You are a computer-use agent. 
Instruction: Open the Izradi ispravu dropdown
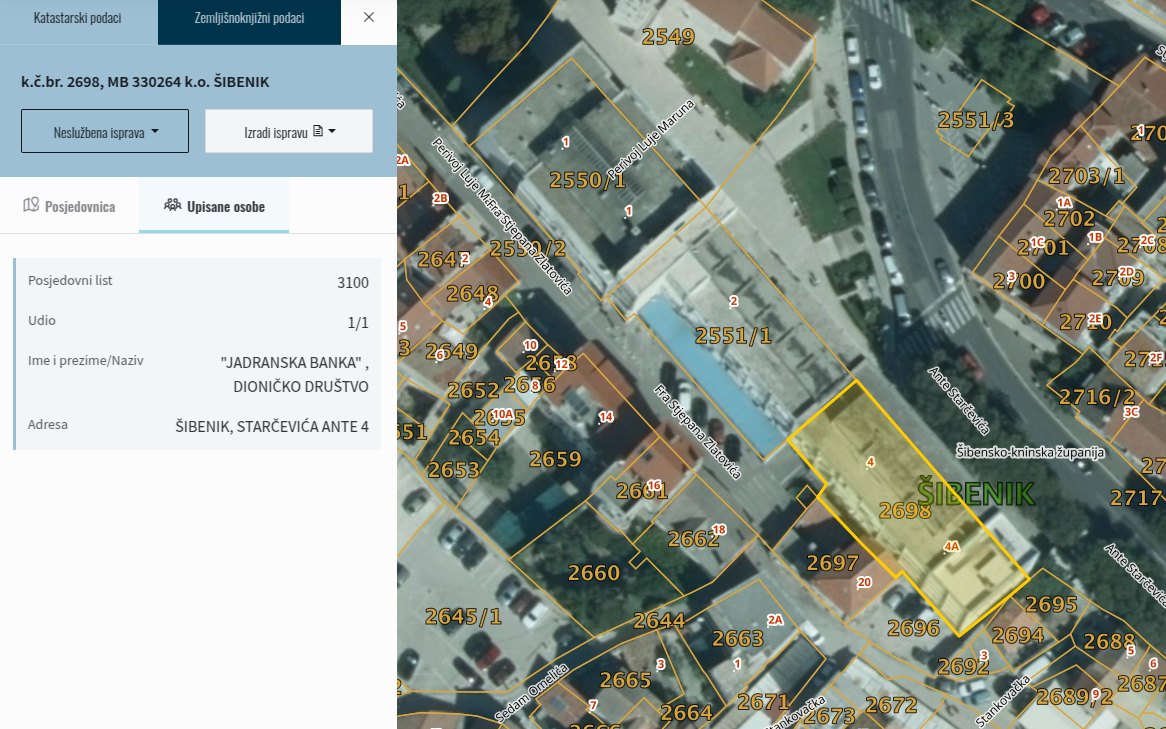[x=288, y=131]
